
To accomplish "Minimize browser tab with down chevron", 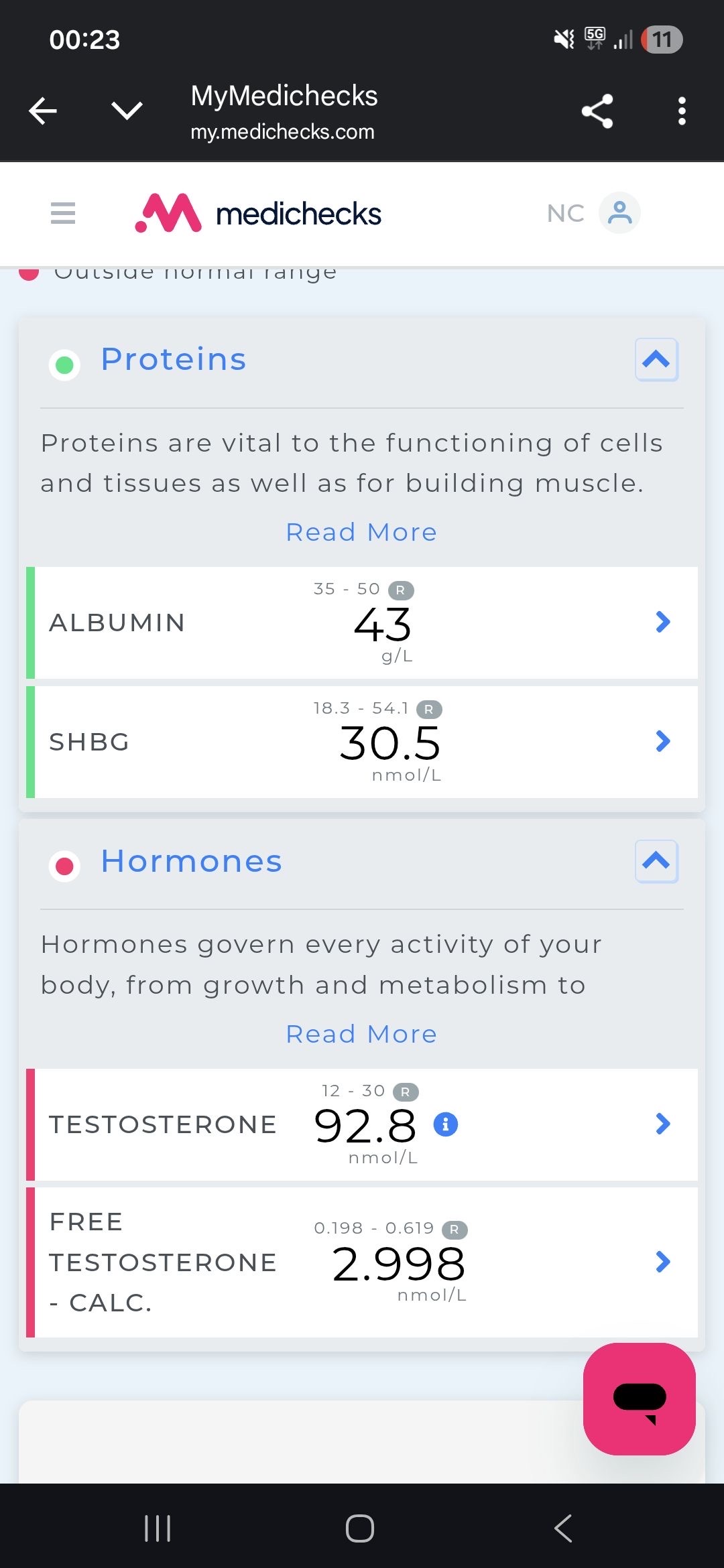I will (x=127, y=111).
